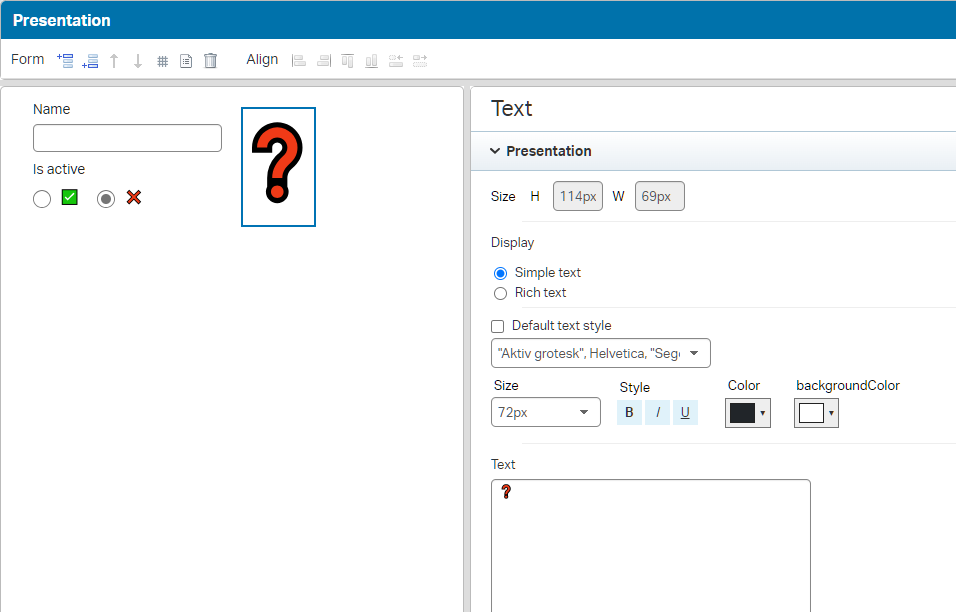Click the move up arrow icon
Viewport: 956px width, 612px height.
pos(114,61)
